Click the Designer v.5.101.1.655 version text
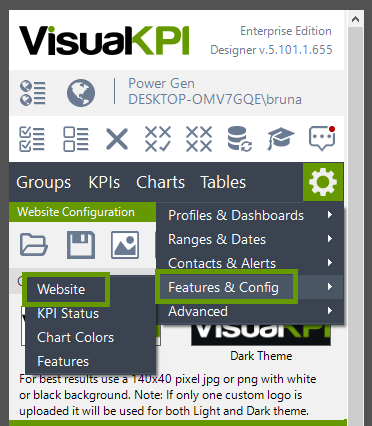The width and height of the screenshot is (372, 426). click(271, 50)
